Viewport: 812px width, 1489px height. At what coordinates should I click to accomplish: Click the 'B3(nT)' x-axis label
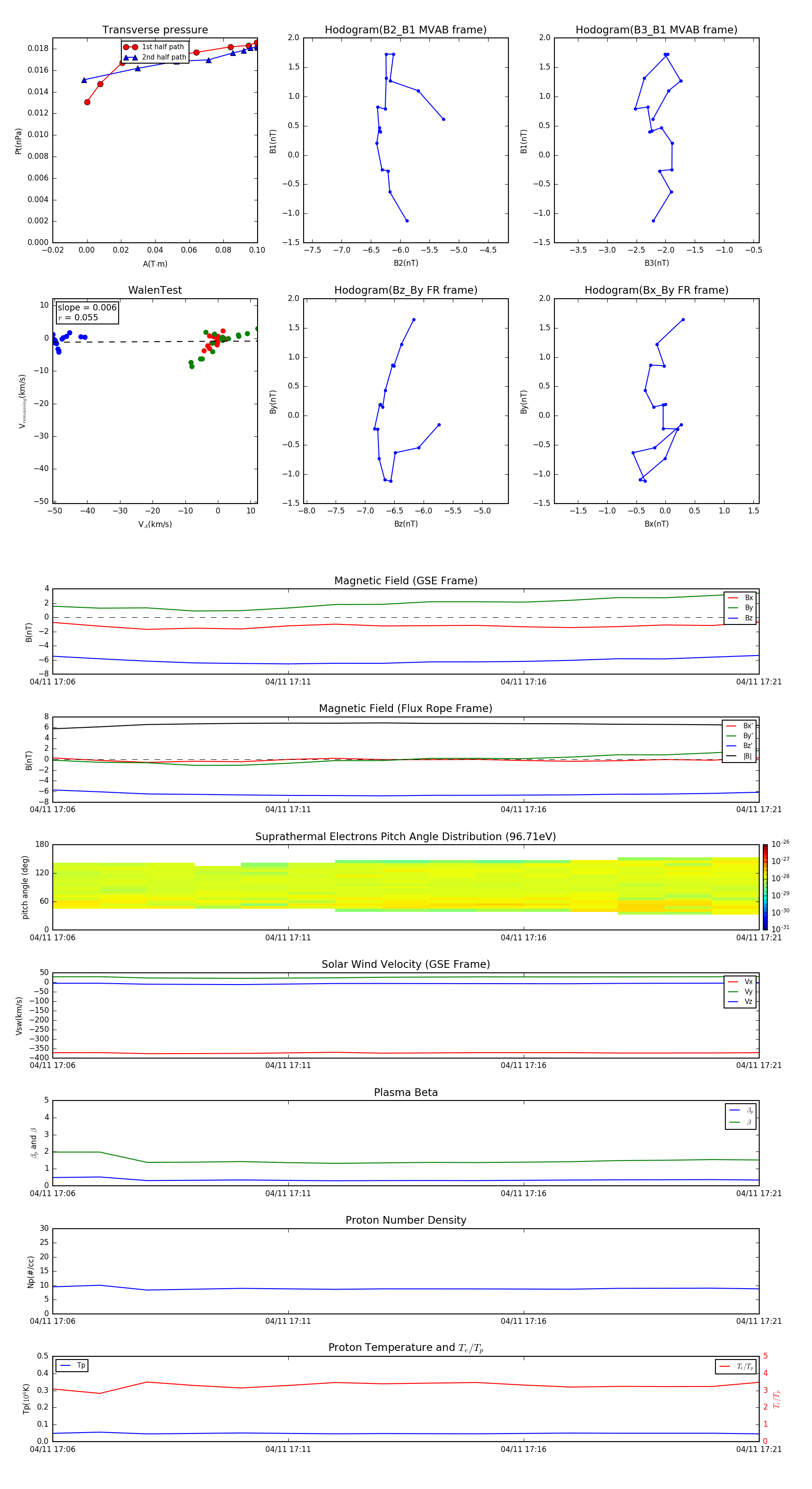(656, 263)
